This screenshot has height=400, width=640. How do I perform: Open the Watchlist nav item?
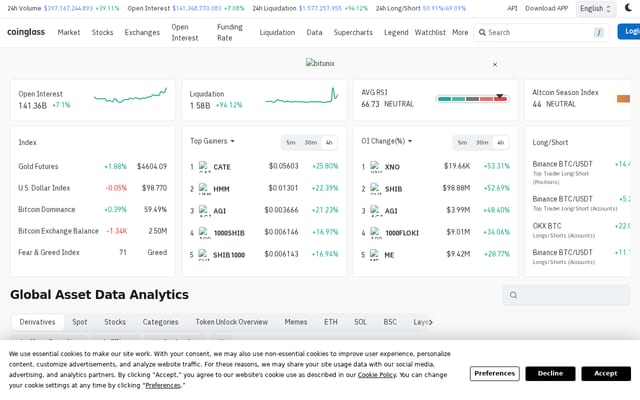click(430, 32)
